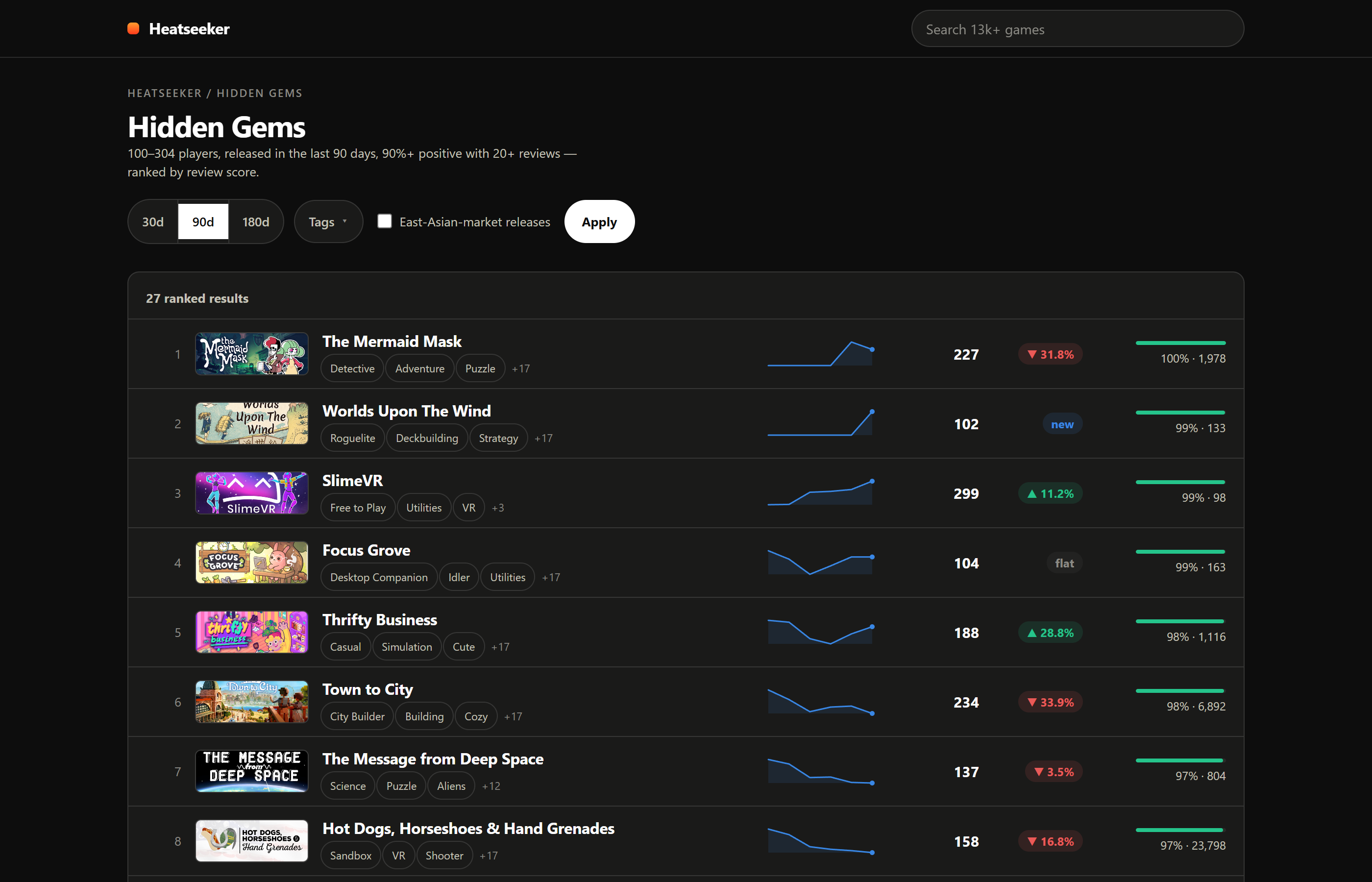
Task: Go to HEATSEEKER in the breadcrumb
Action: tap(164, 94)
